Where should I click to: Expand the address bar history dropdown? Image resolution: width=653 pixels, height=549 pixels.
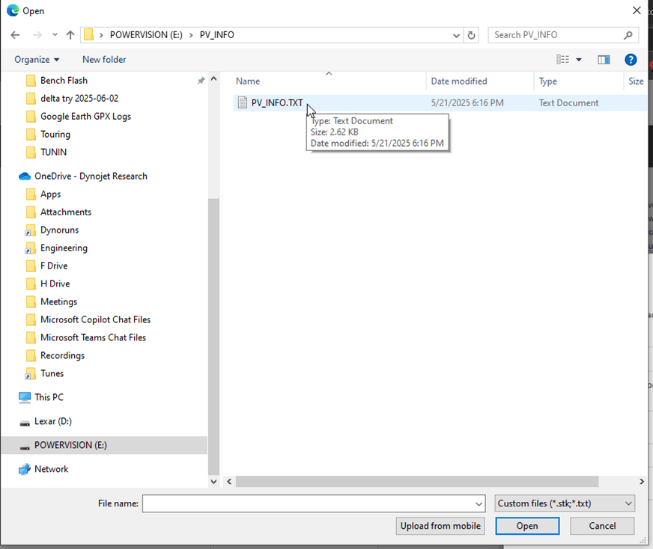pos(456,35)
